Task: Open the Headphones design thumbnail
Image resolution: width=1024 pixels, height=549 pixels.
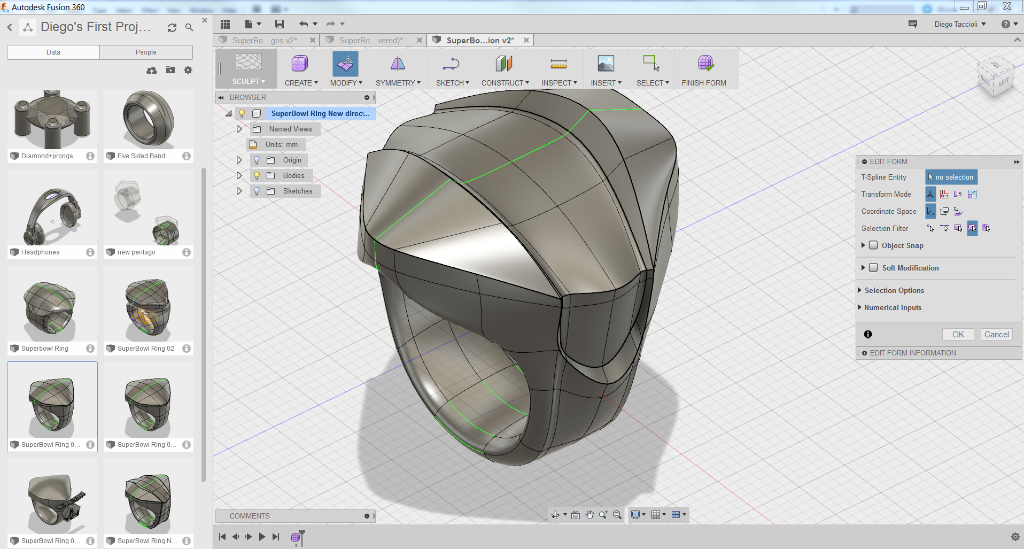Action: point(51,210)
